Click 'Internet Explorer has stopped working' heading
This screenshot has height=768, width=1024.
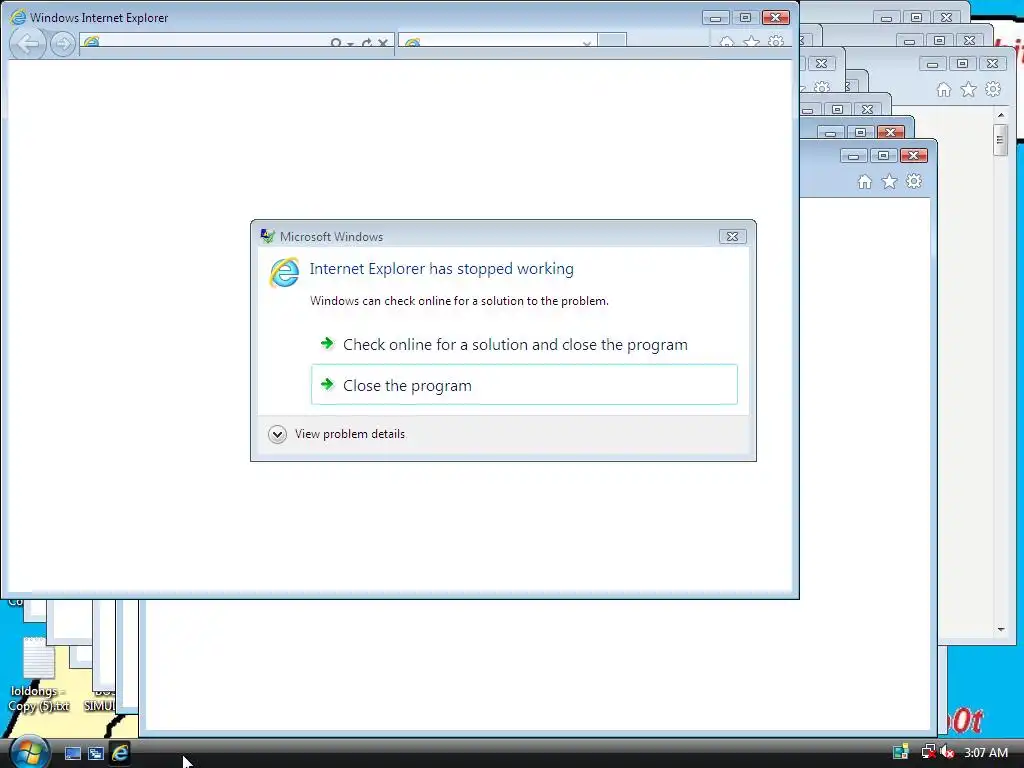tap(441, 268)
